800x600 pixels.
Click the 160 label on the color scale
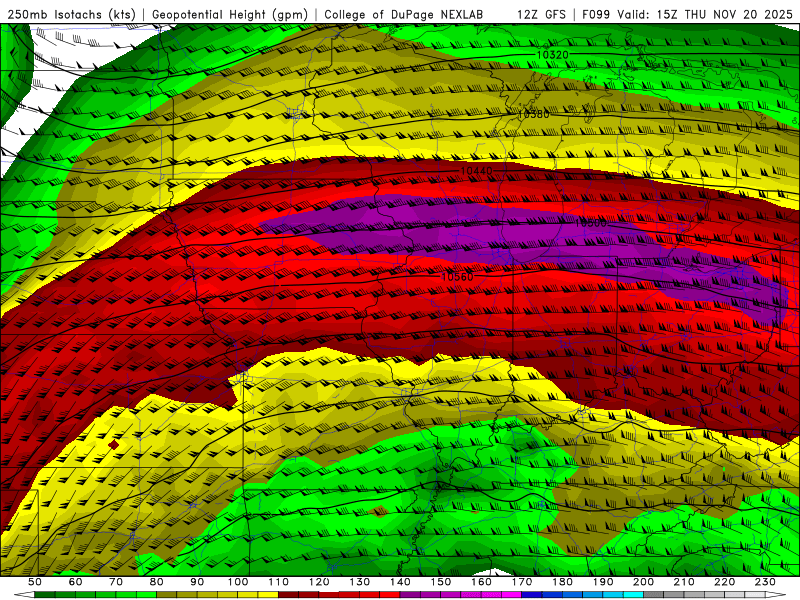click(481, 582)
